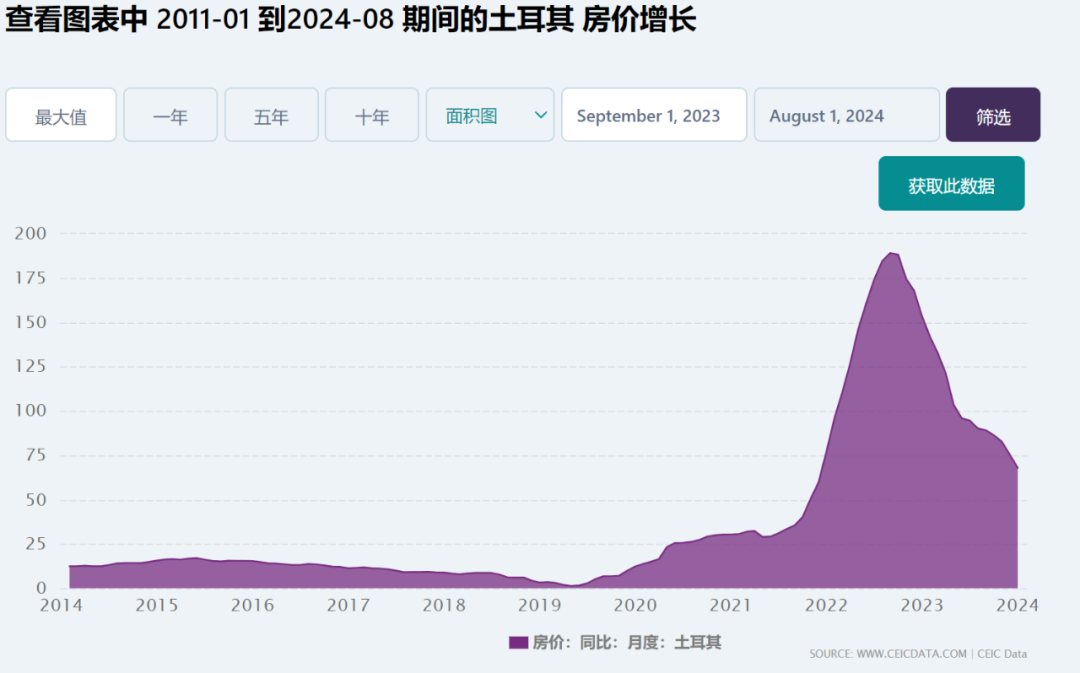
Task: Click the August 1, 2024 end date field
Action: [847, 115]
